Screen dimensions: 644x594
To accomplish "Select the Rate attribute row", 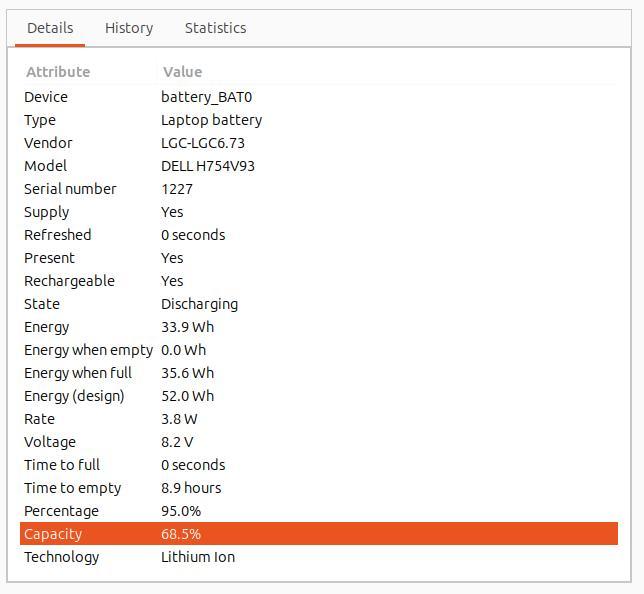I will pyautogui.click(x=319, y=419).
